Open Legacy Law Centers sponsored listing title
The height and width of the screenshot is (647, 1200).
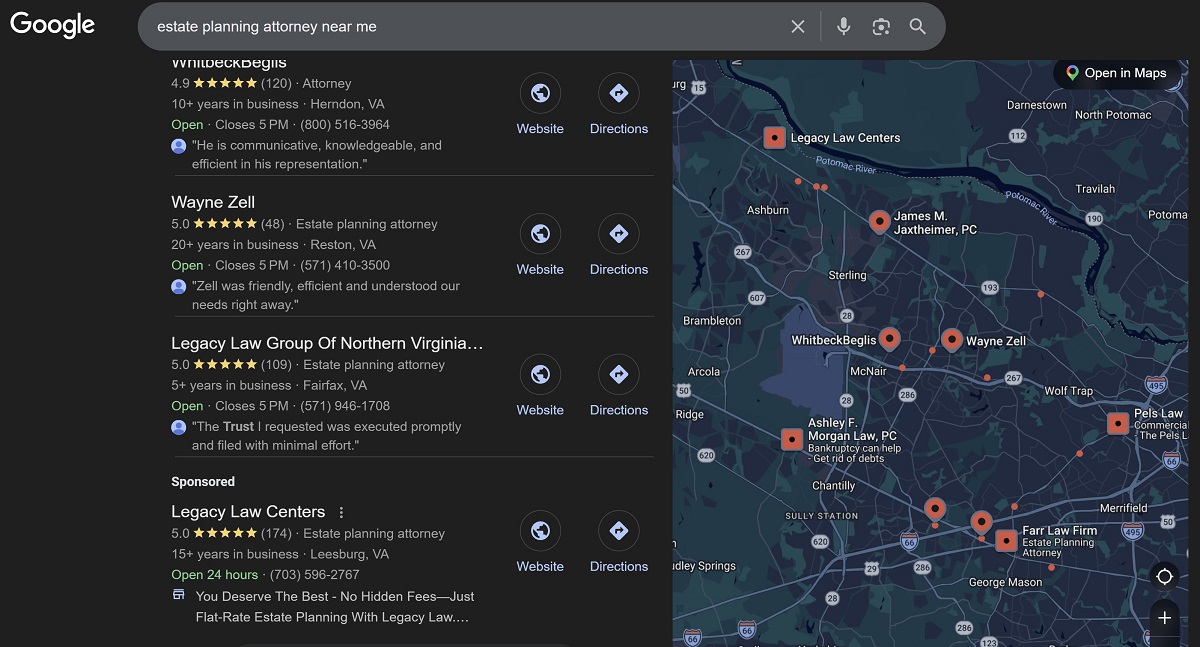tap(248, 512)
